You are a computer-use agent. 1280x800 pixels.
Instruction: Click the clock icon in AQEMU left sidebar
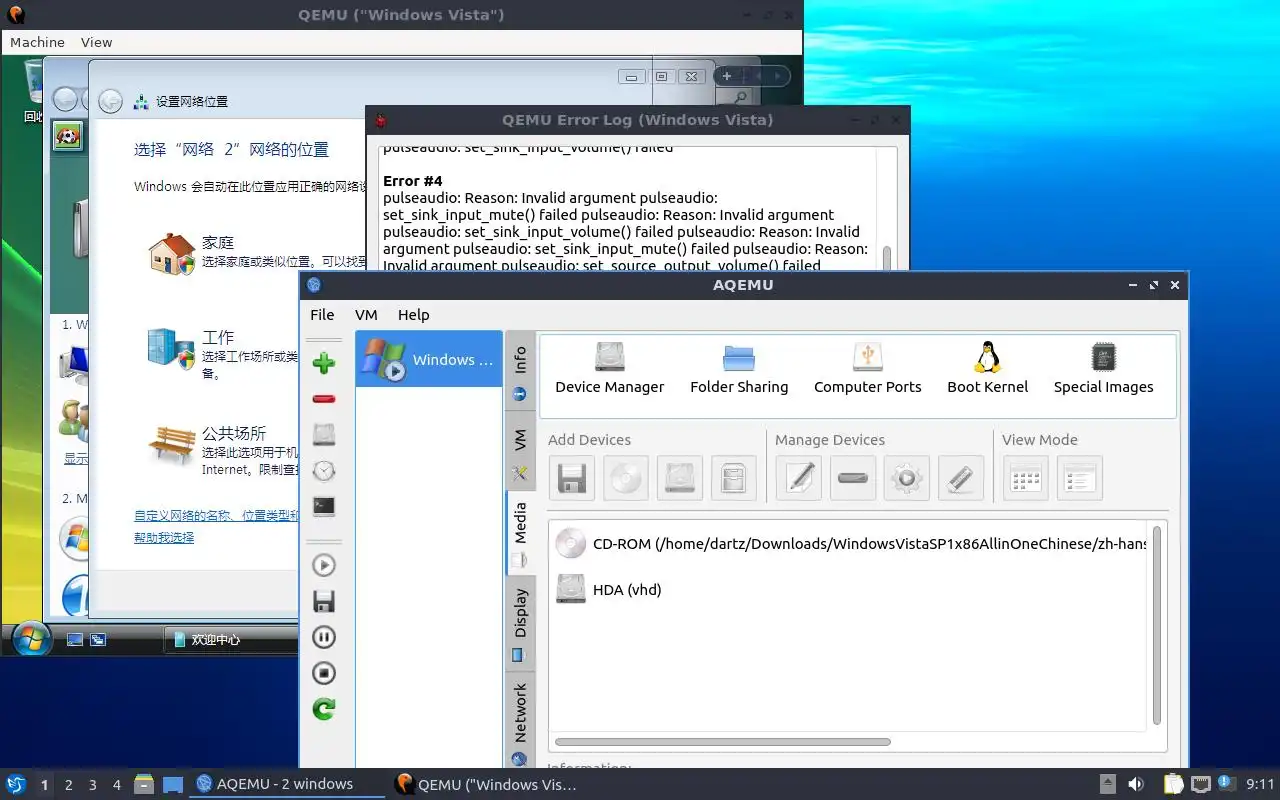coord(324,471)
